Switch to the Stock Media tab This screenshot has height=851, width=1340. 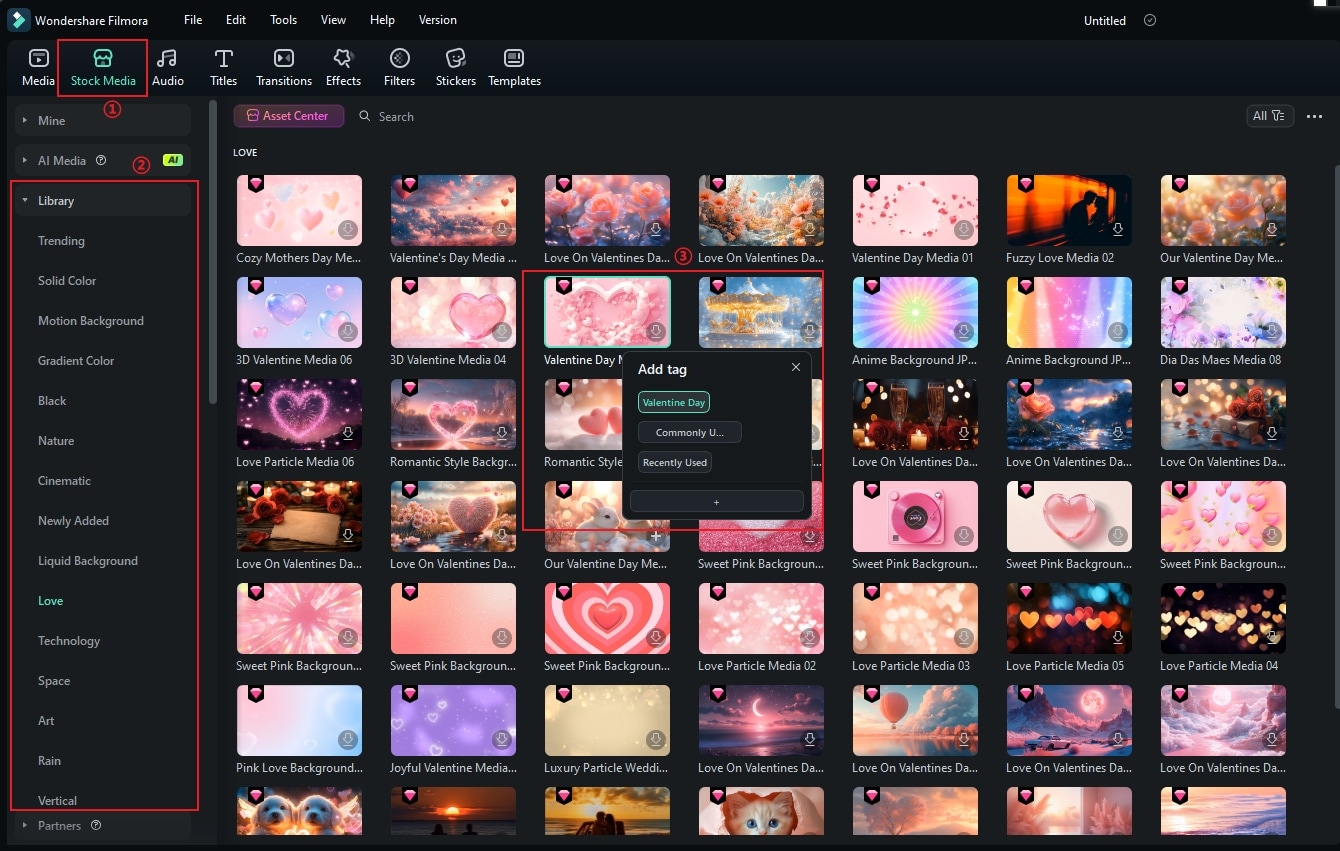coord(103,67)
